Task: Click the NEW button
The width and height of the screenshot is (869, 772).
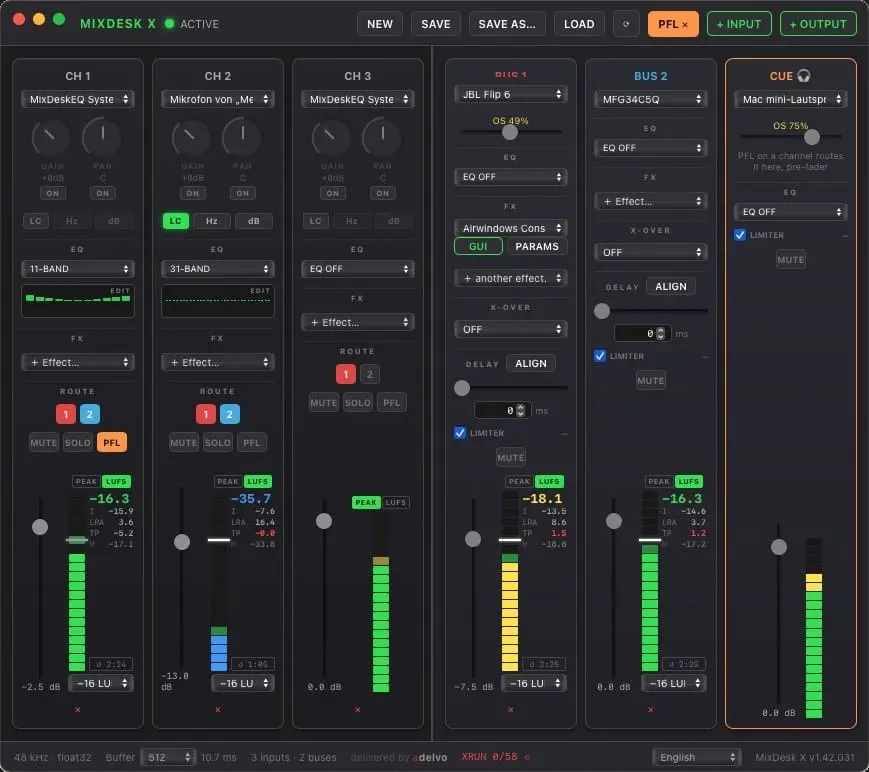Action: point(380,24)
